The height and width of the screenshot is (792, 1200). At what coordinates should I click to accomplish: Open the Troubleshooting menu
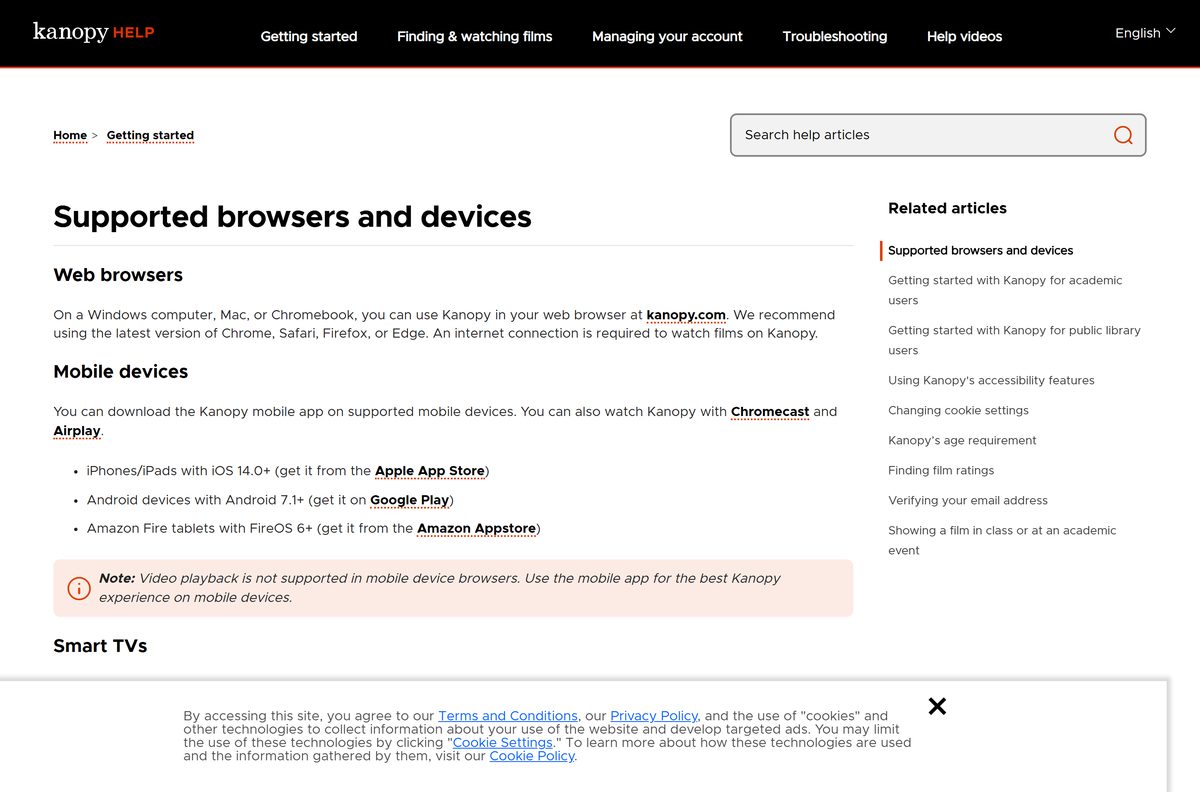click(x=835, y=36)
